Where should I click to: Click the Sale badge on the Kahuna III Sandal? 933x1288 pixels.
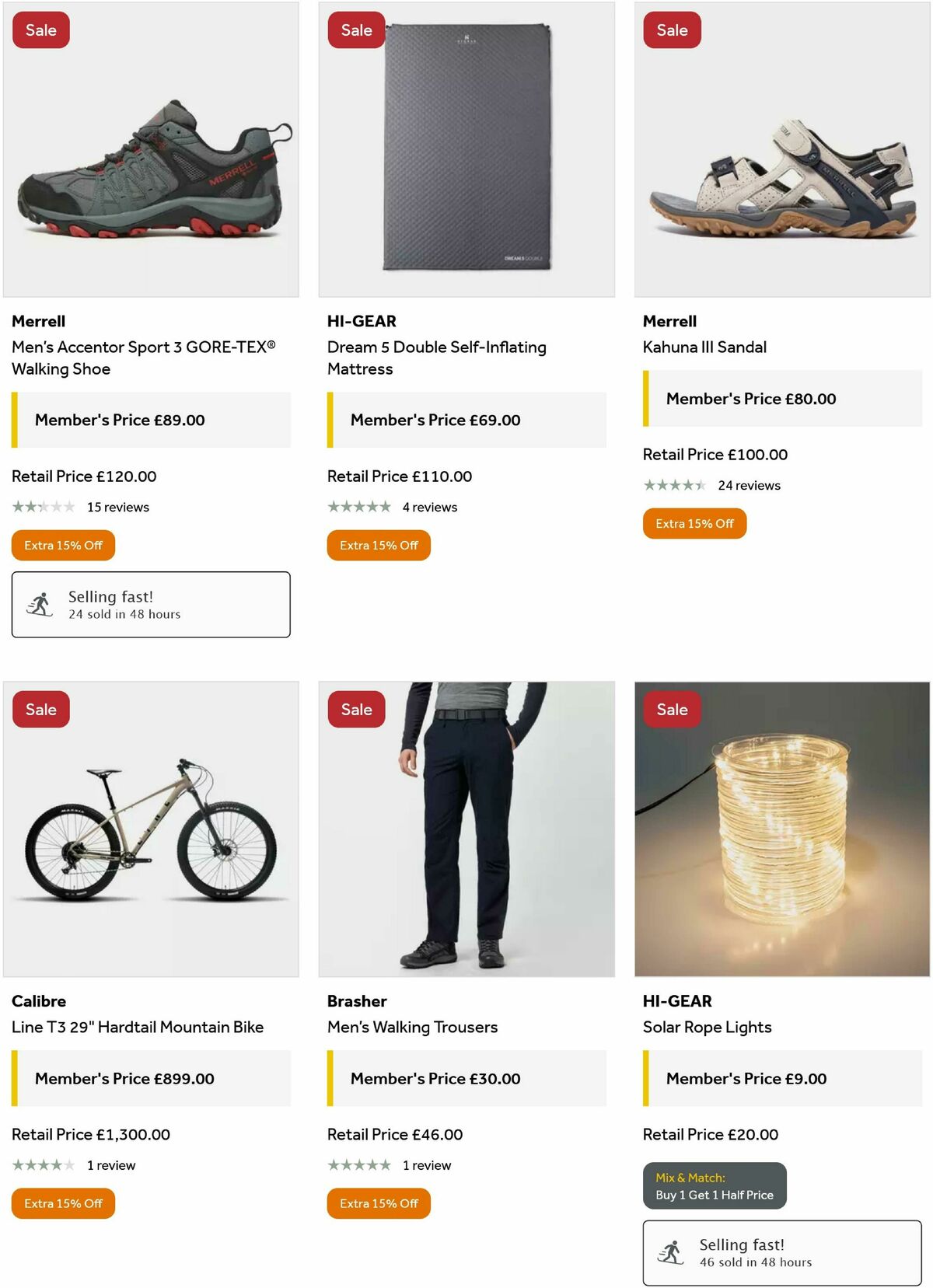(671, 30)
